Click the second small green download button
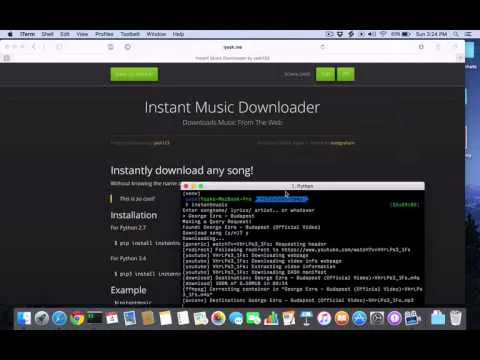The height and width of the screenshot is (360, 480). coord(346,74)
